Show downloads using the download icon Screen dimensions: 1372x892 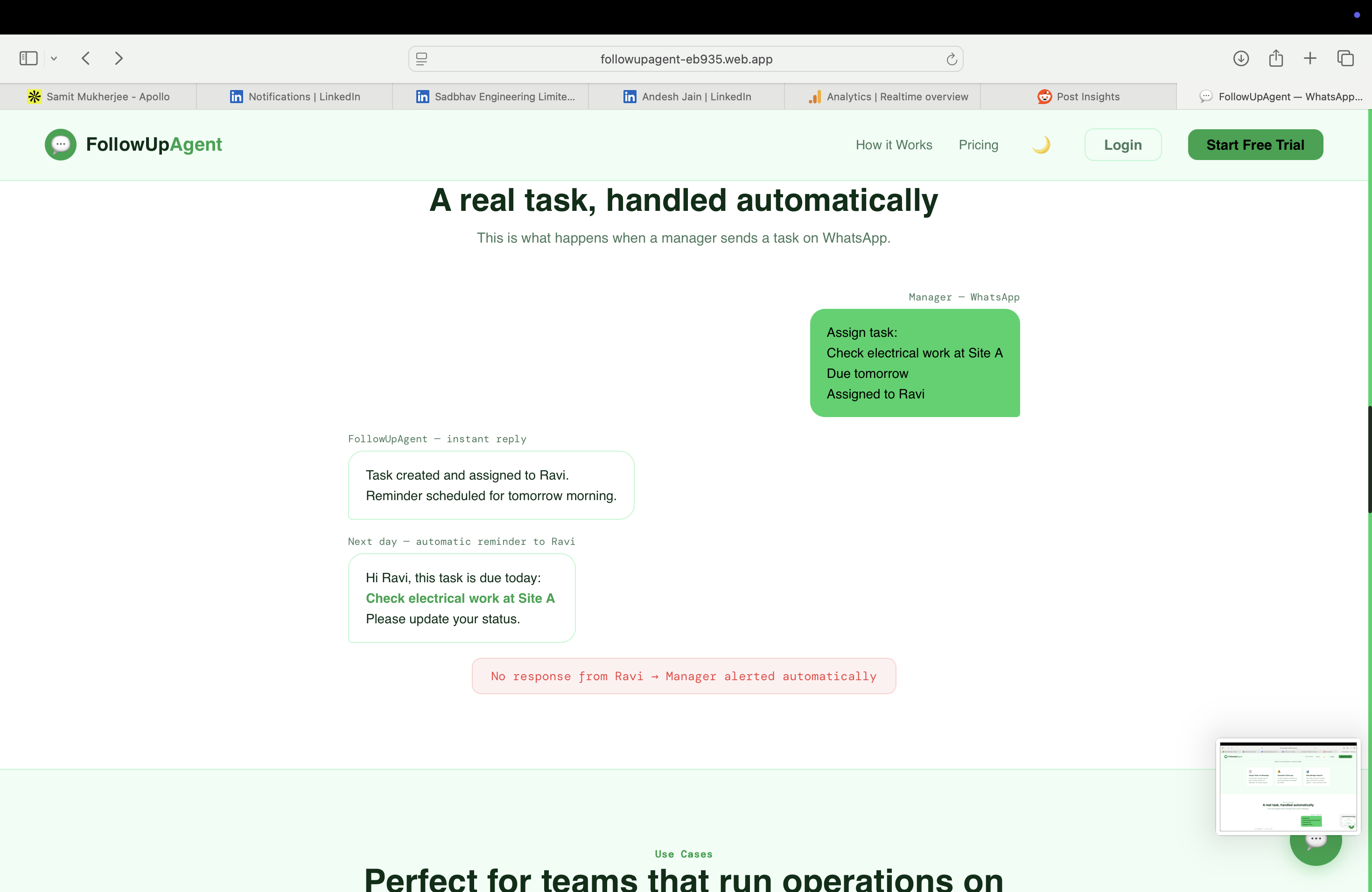tap(1241, 58)
